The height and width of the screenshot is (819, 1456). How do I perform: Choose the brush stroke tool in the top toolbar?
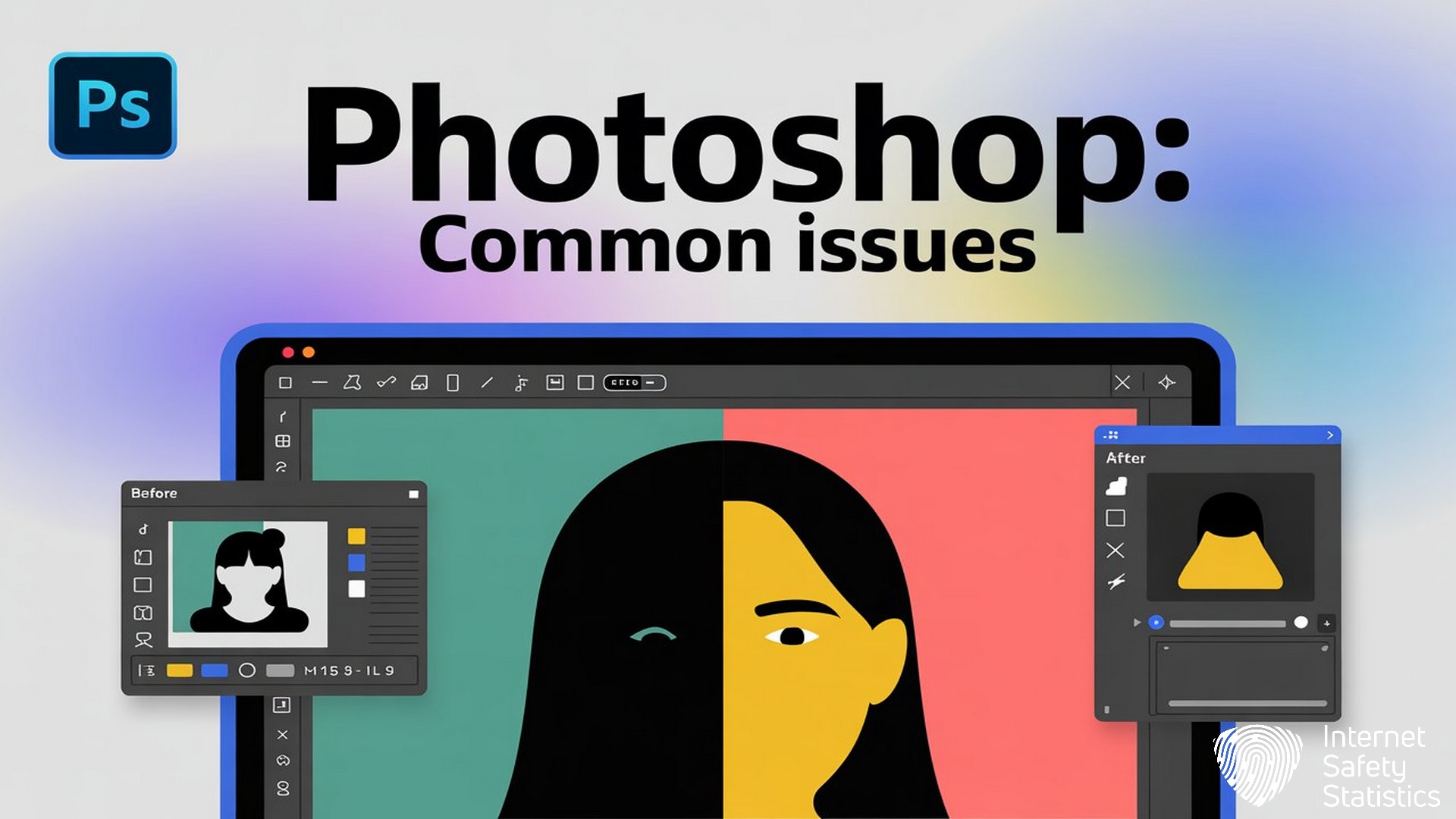(x=386, y=382)
